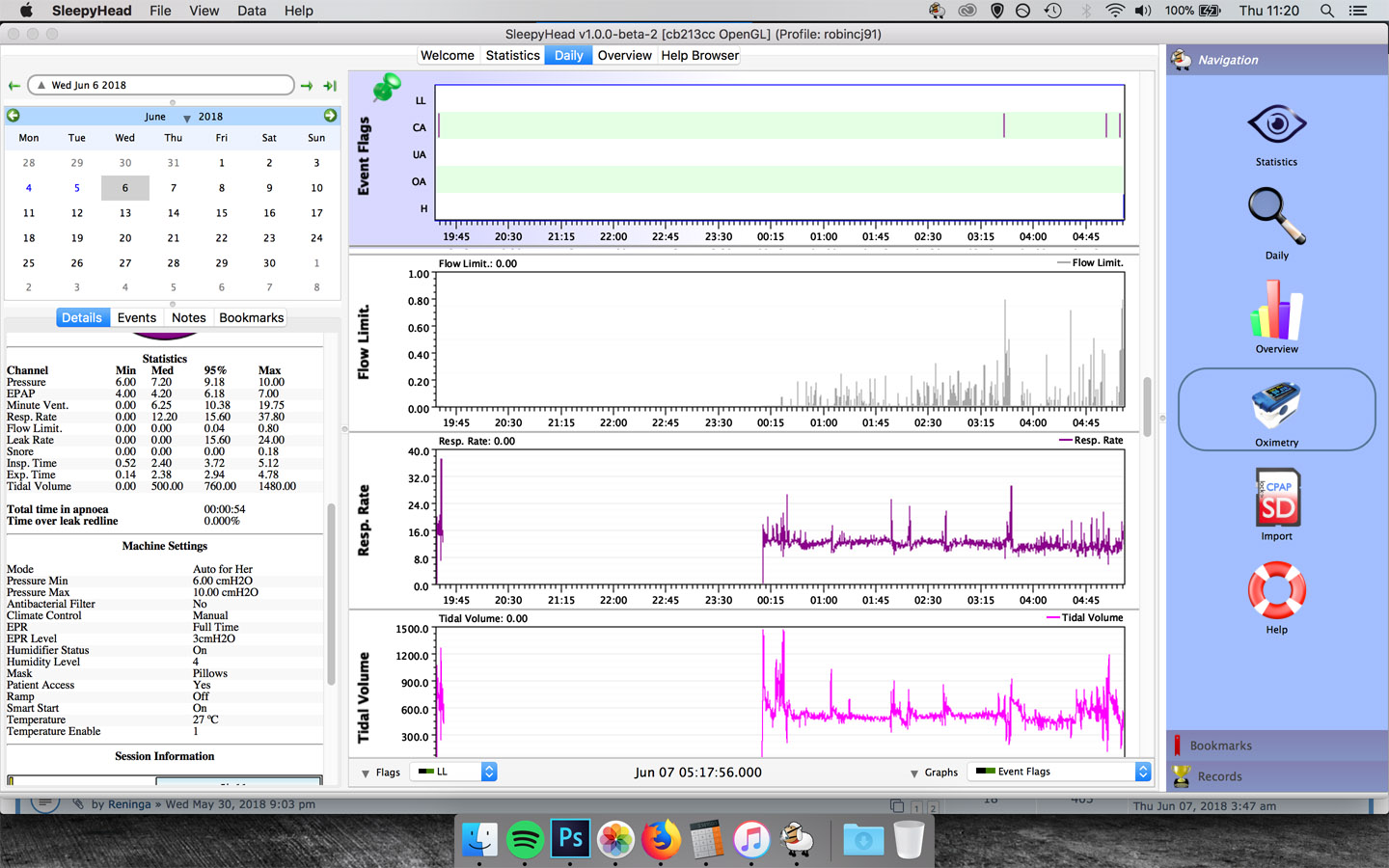Open Notification Center in menu bar
This screenshot has height=868, width=1389.
[1358, 11]
